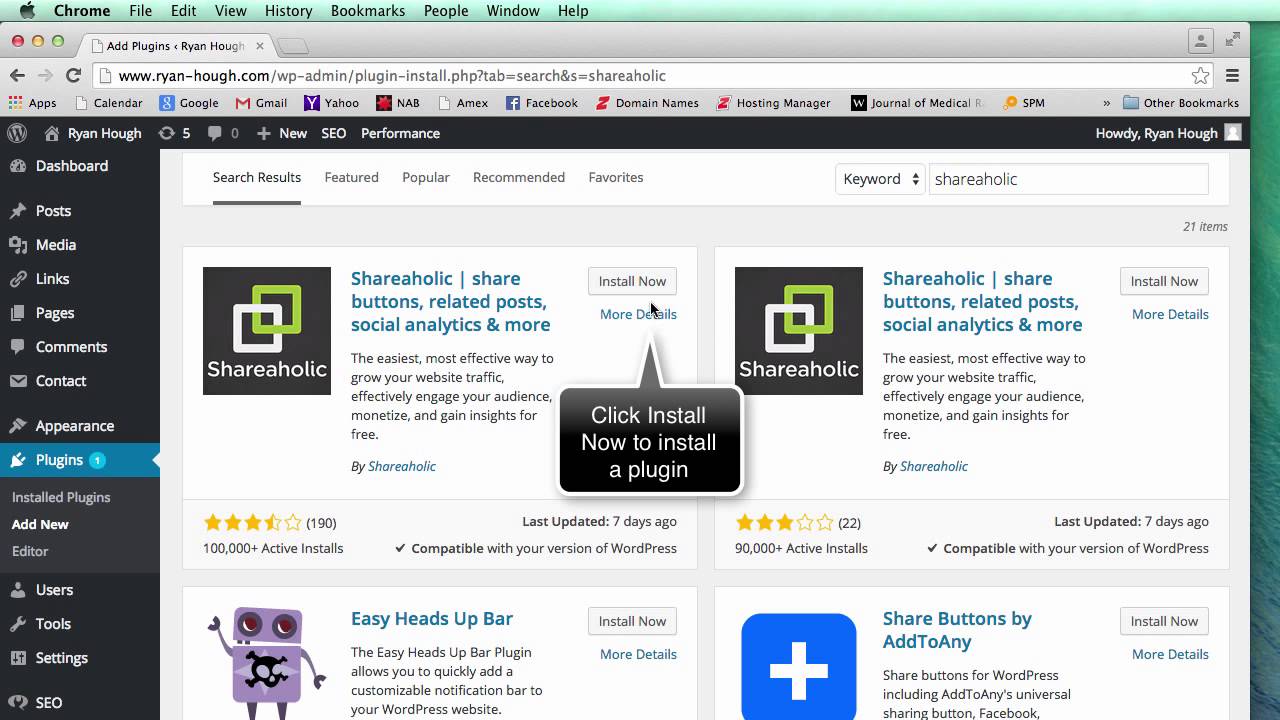Open the + New menu in admin bar
This screenshot has width=1280, height=720.
point(282,133)
